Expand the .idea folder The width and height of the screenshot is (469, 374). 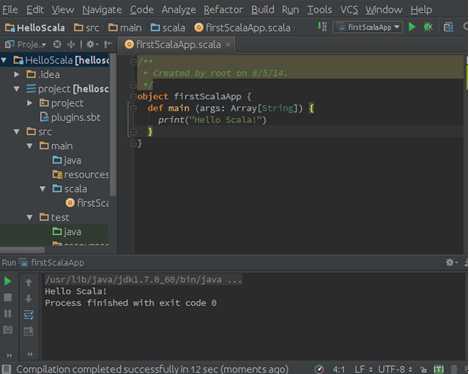(16, 74)
